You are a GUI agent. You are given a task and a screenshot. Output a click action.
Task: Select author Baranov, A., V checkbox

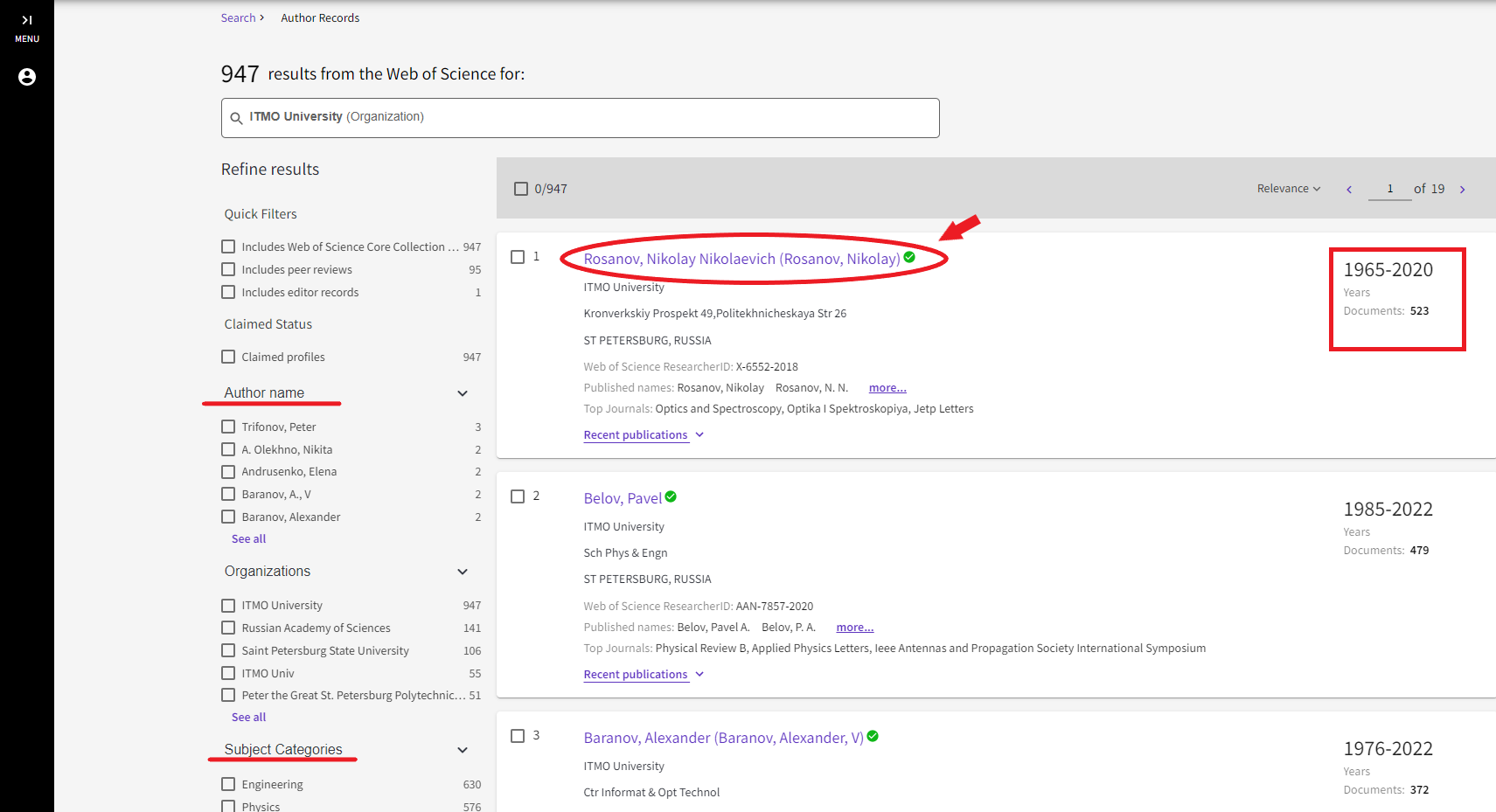[x=228, y=495]
